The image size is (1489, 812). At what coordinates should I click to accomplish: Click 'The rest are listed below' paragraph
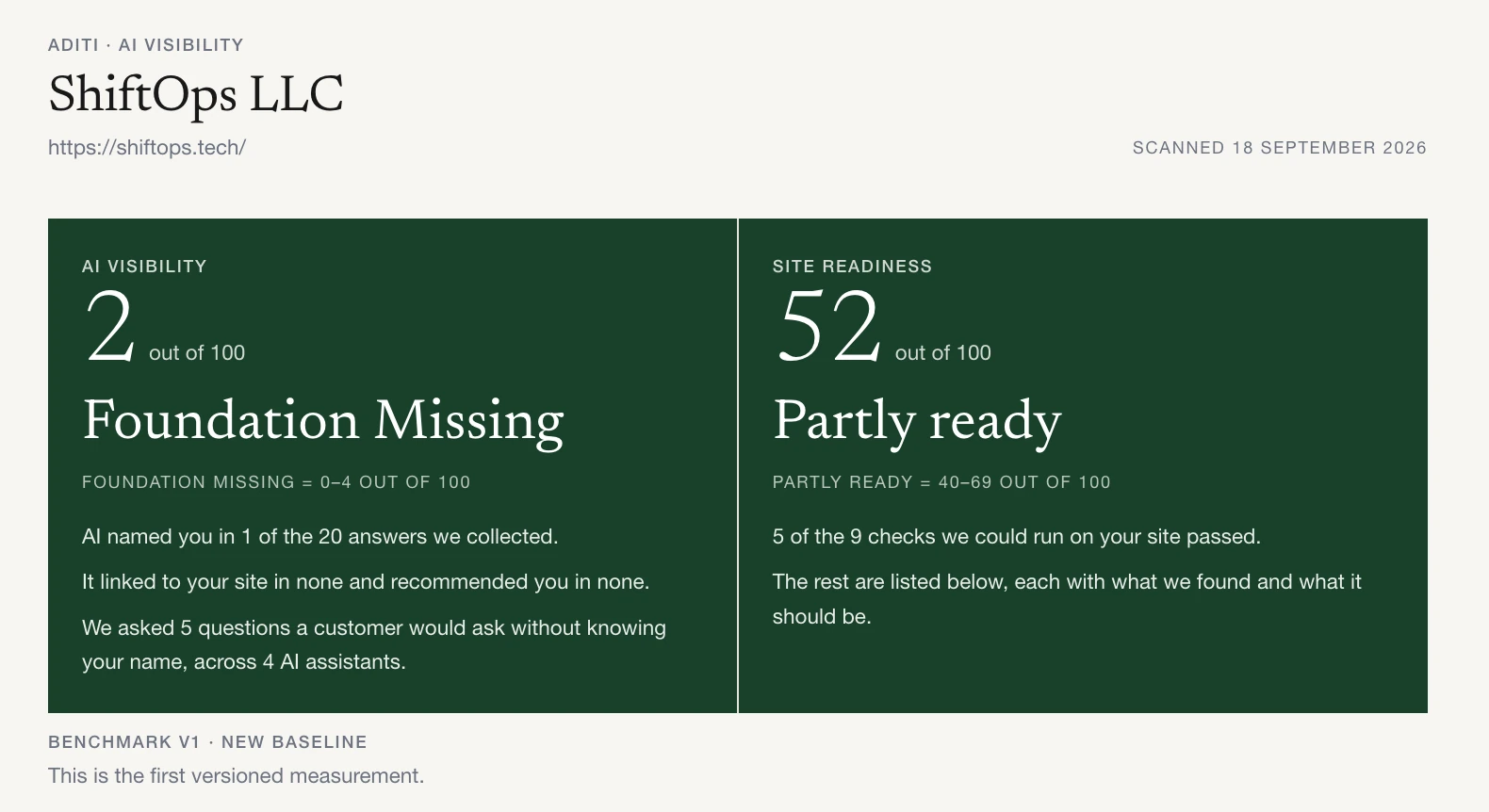coord(1067,599)
